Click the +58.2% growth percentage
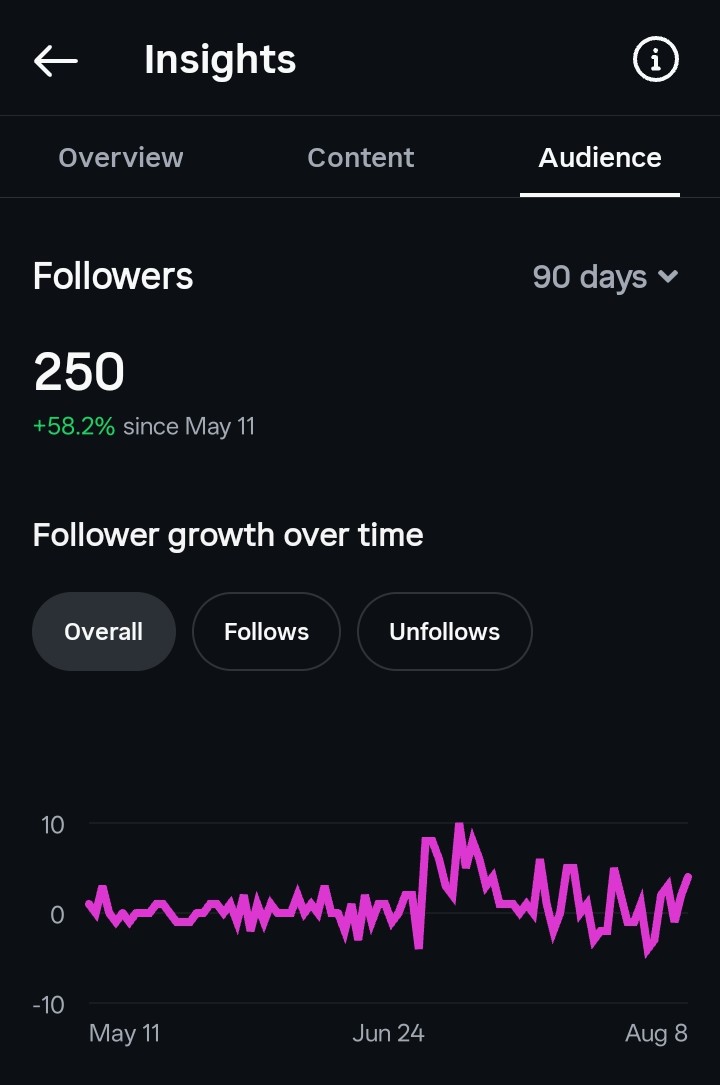Image resolution: width=720 pixels, height=1085 pixels. click(x=74, y=426)
